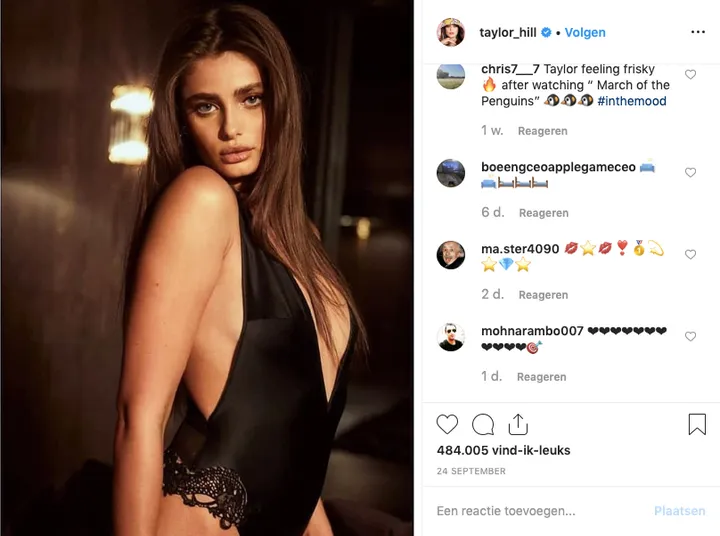Reply to chris7__7 with Reageren
Image resolution: width=720 pixels, height=536 pixels.
543,131
